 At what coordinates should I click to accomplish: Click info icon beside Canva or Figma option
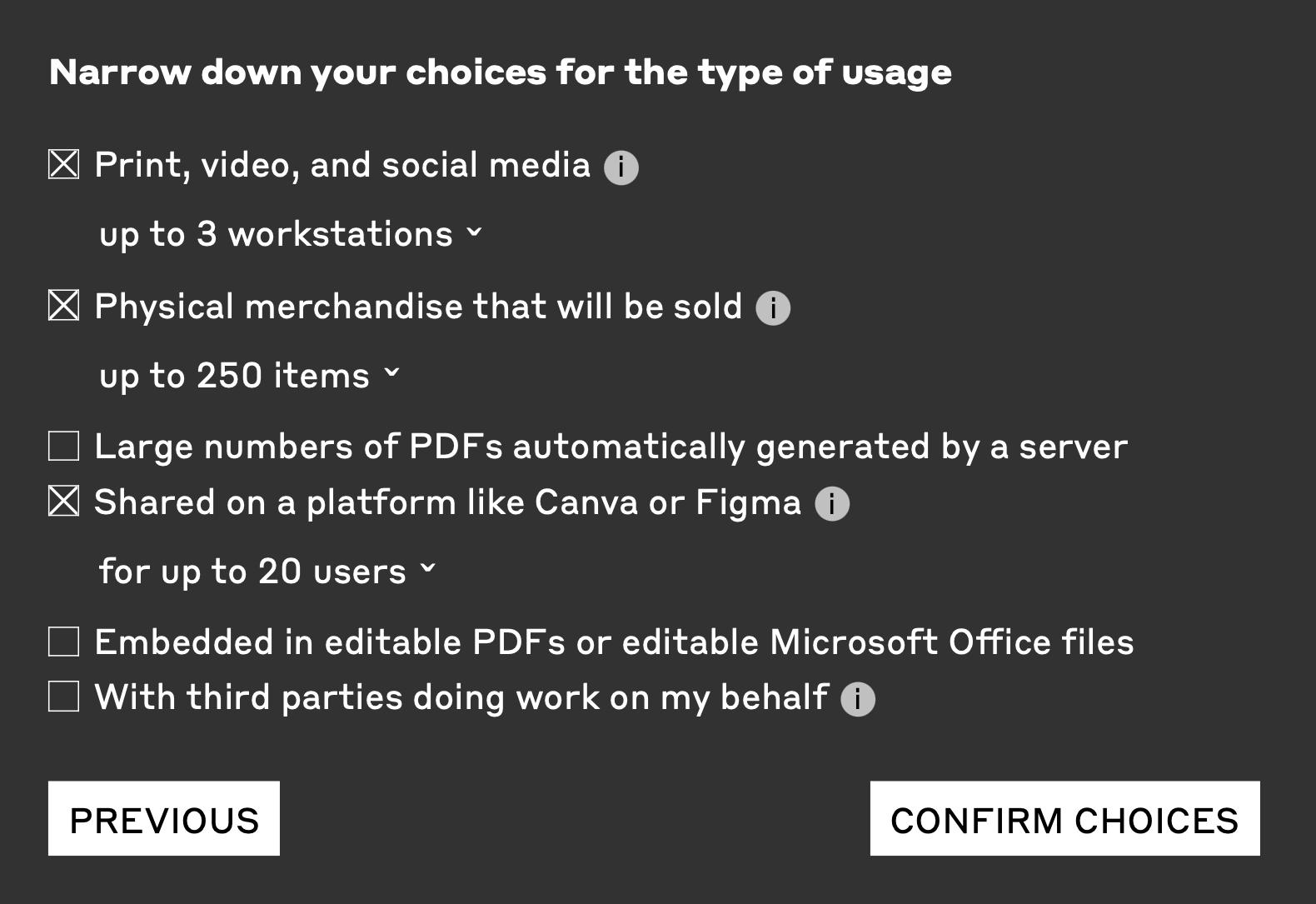point(831,504)
